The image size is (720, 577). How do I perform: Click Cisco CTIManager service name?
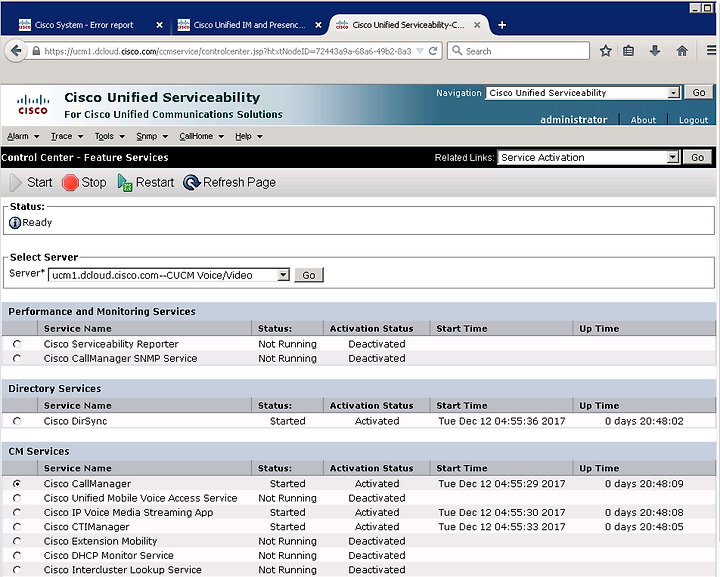click(x=86, y=527)
